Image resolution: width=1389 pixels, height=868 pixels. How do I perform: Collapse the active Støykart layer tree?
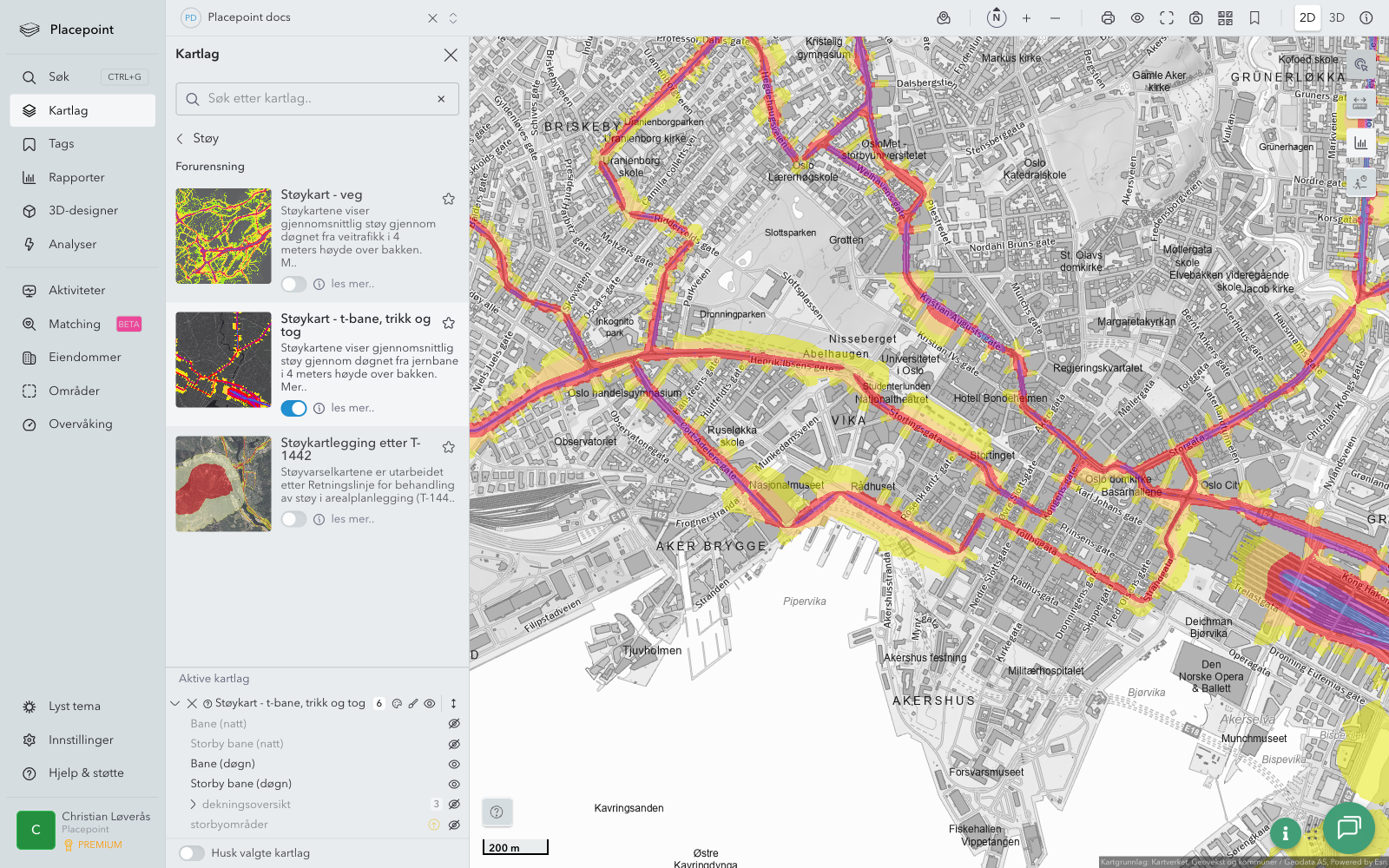[x=175, y=704]
